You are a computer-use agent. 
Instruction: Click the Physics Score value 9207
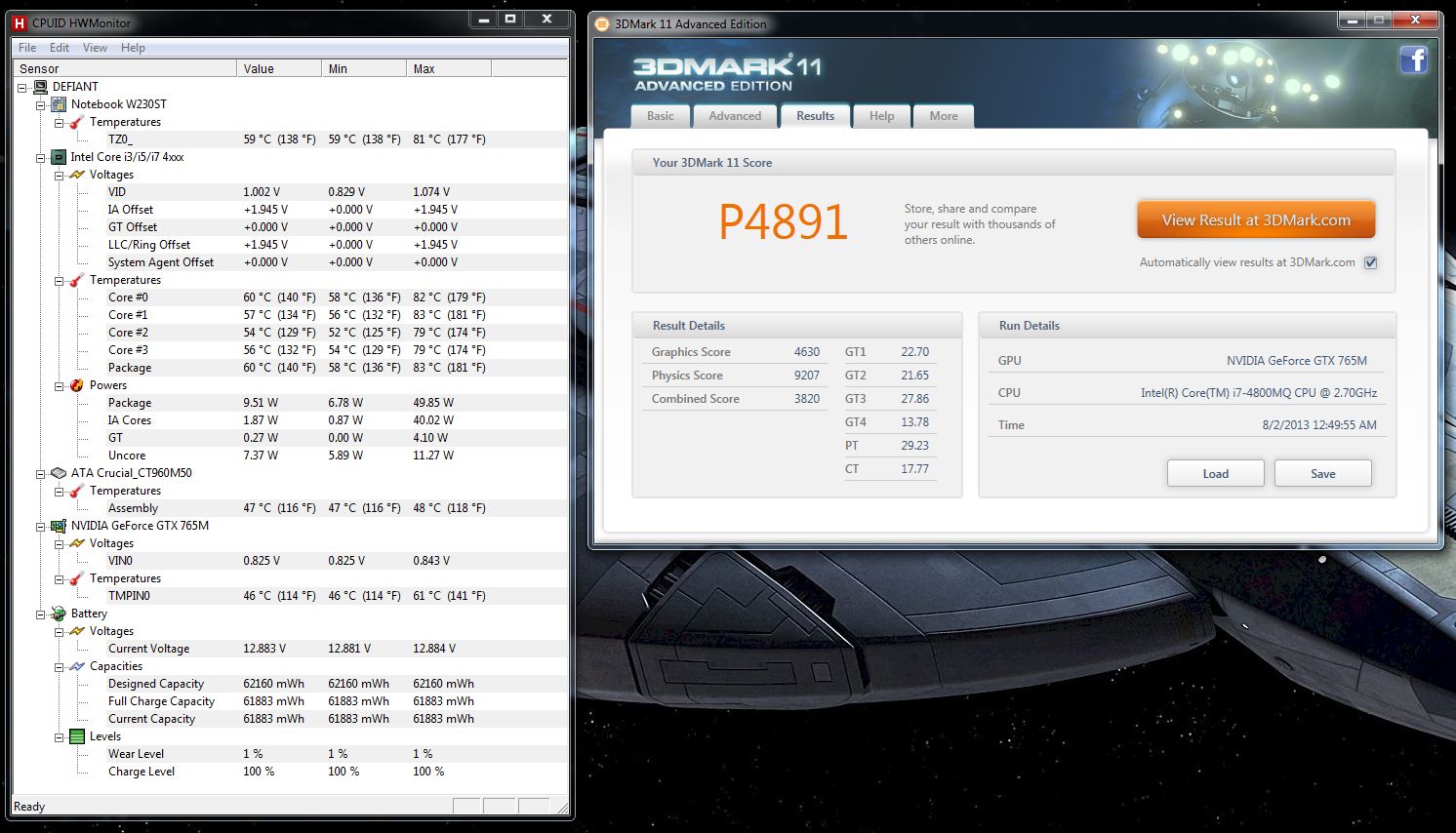pyautogui.click(x=806, y=376)
